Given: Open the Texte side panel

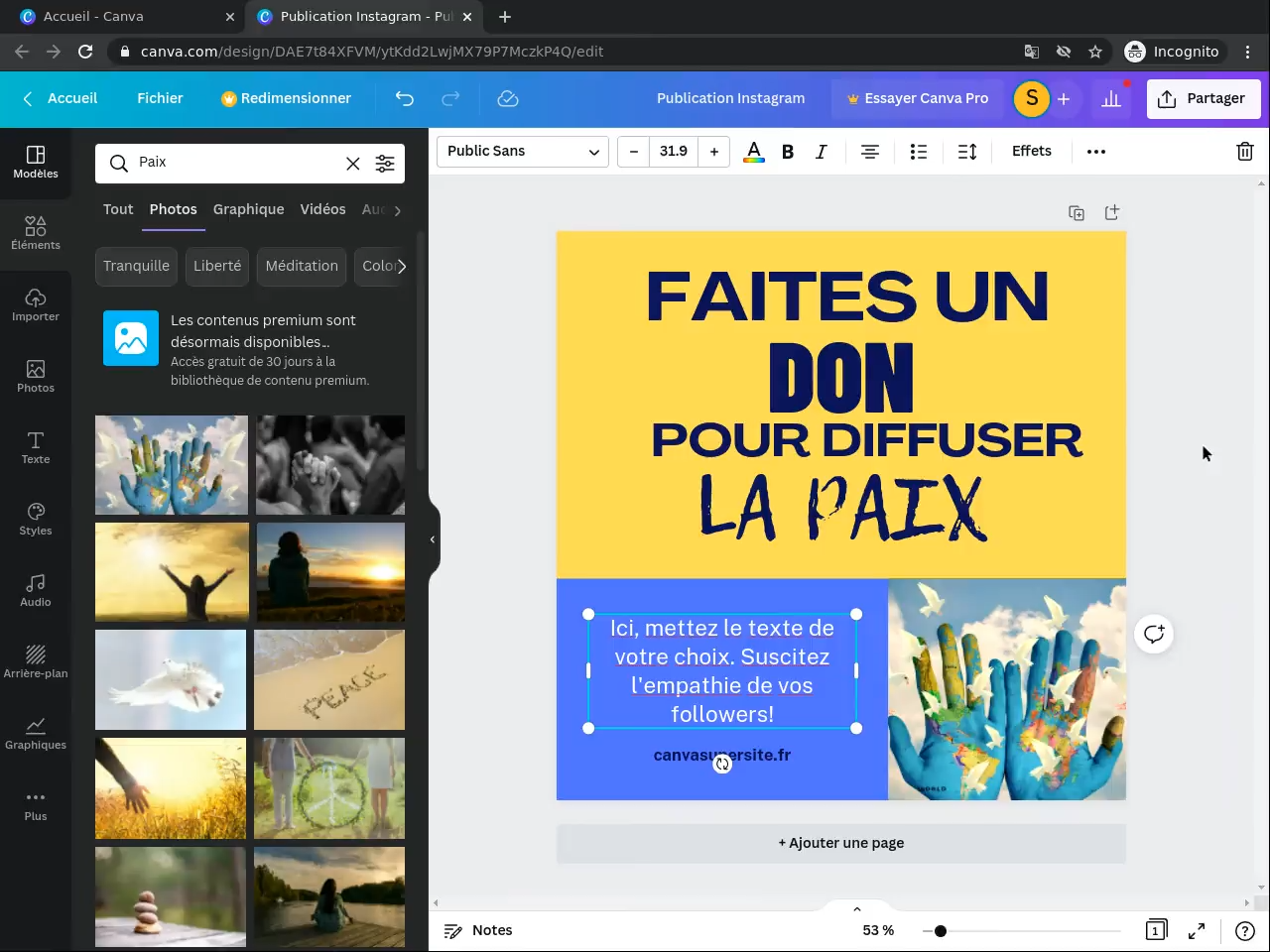Looking at the screenshot, I should pos(36,447).
